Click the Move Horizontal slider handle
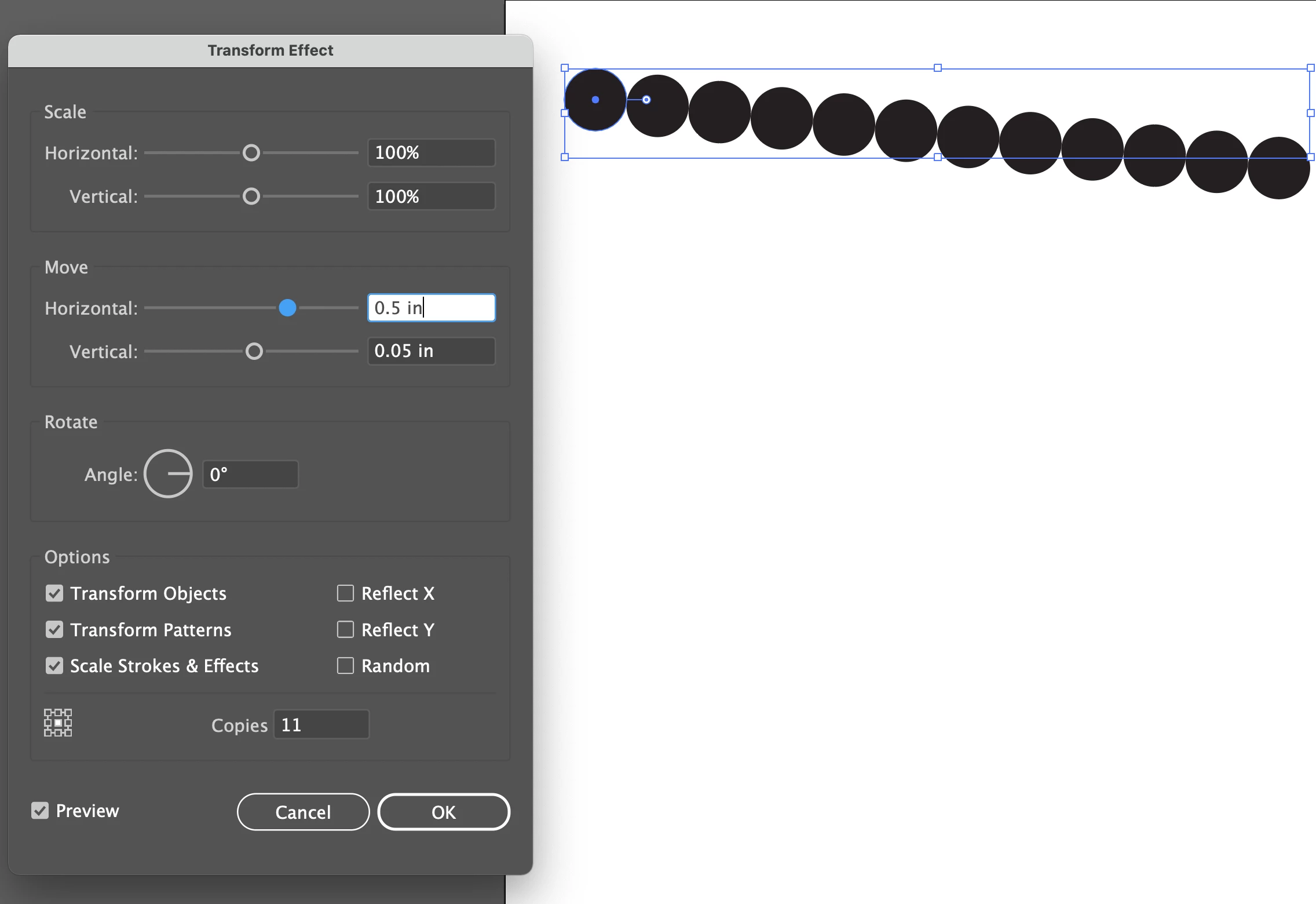 (x=287, y=308)
